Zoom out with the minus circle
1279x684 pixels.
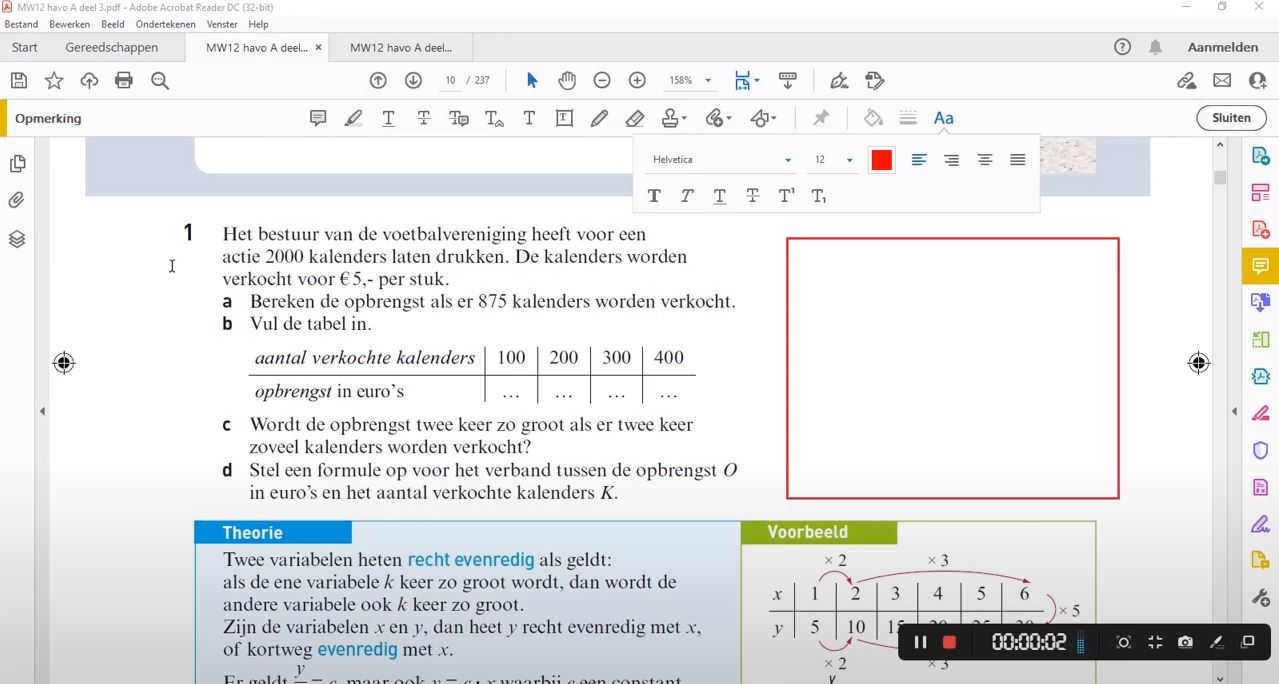point(602,81)
